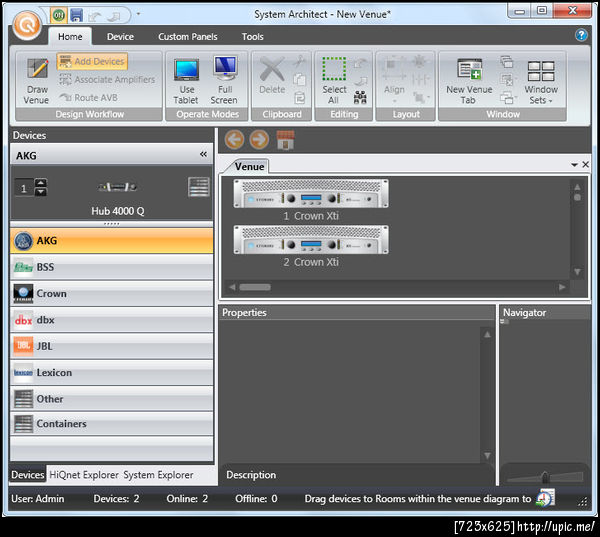Select the BSS device category
Screen dimensions: 600x537
tap(111, 267)
